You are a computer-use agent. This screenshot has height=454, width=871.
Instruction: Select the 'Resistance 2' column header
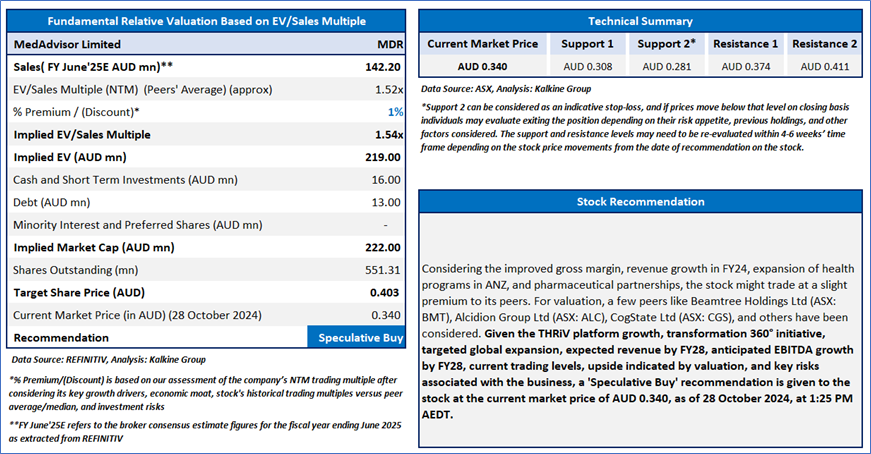pos(824,44)
